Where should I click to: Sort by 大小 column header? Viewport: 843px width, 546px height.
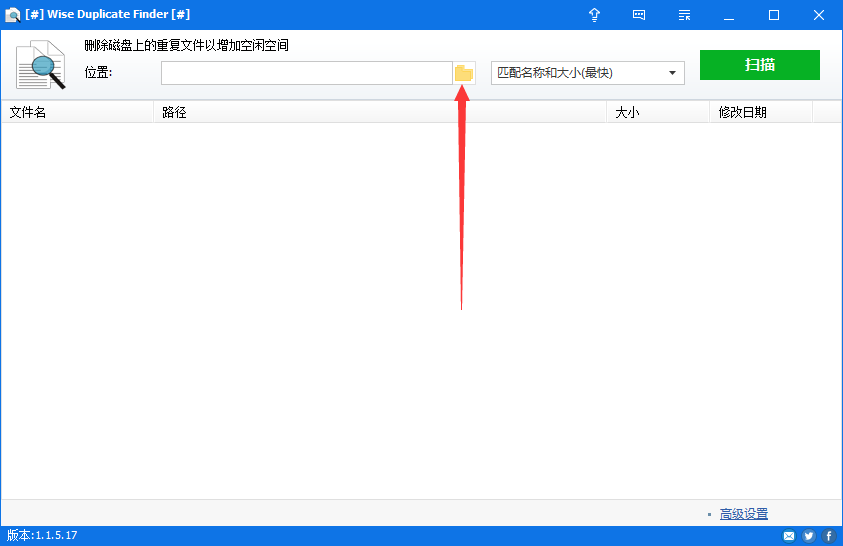pos(658,112)
